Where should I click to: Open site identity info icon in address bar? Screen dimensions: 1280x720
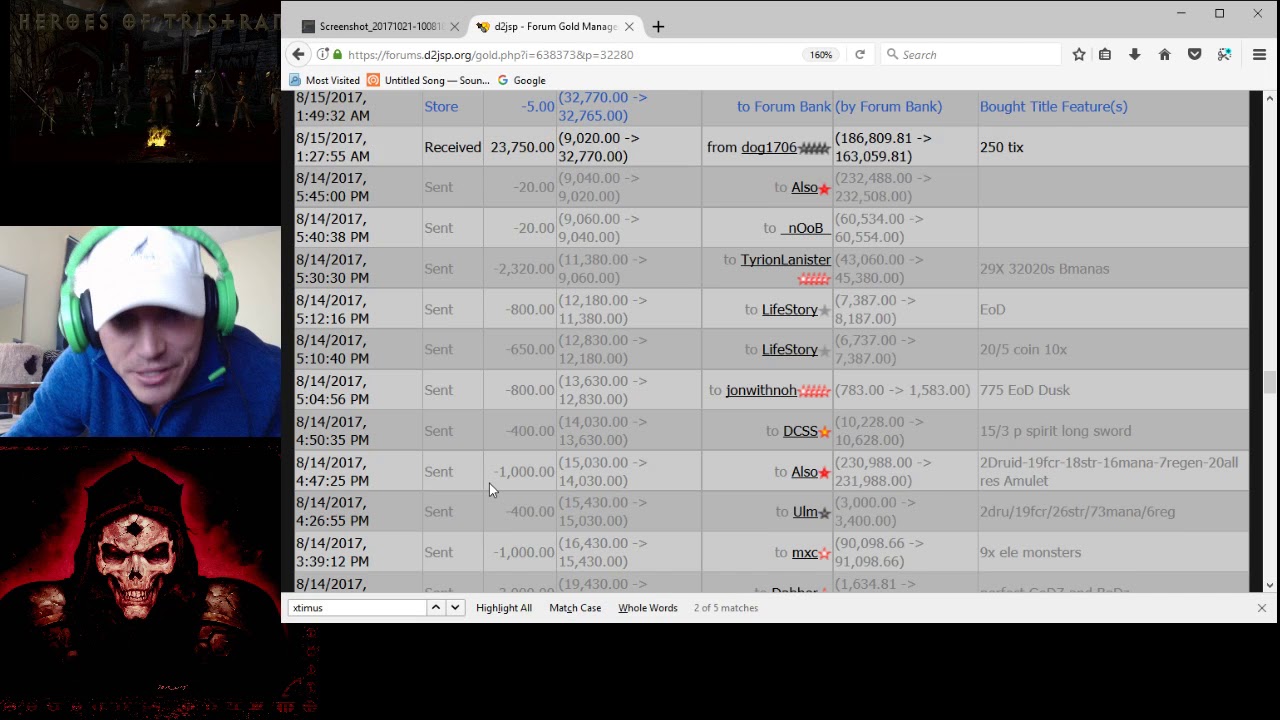point(323,55)
